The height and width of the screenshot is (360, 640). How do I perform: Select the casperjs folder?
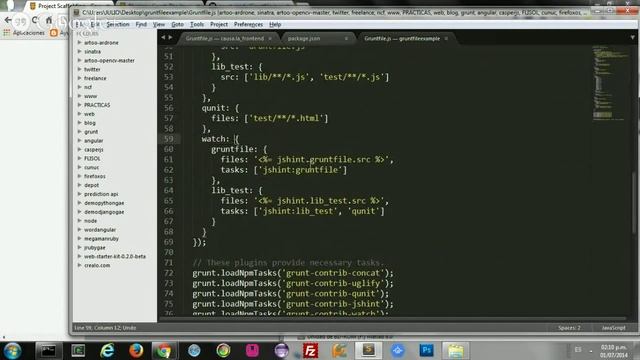pos(93,149)
